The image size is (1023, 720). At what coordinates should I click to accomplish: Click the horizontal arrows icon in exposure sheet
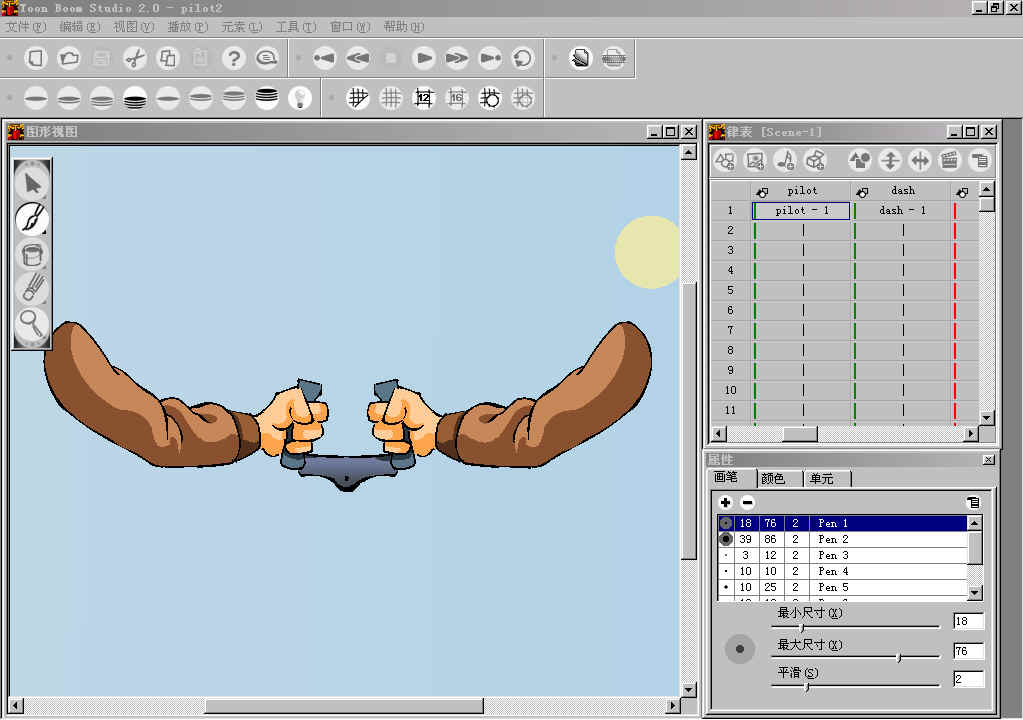point(920,160)
